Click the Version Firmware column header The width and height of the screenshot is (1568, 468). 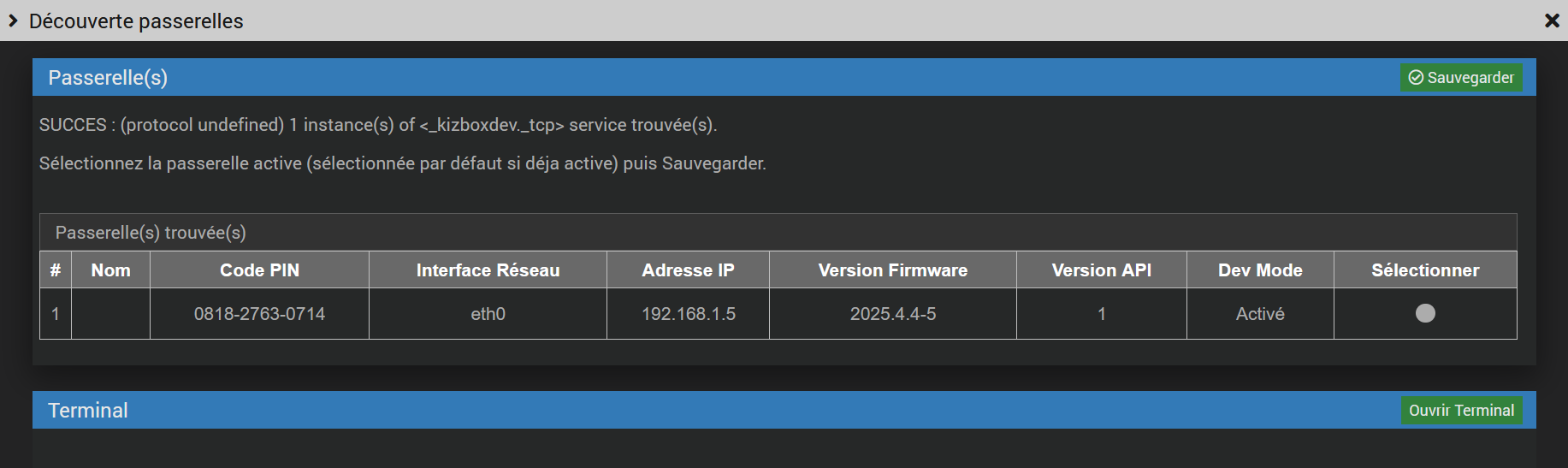pyautogui.click(x=892, y=270)
